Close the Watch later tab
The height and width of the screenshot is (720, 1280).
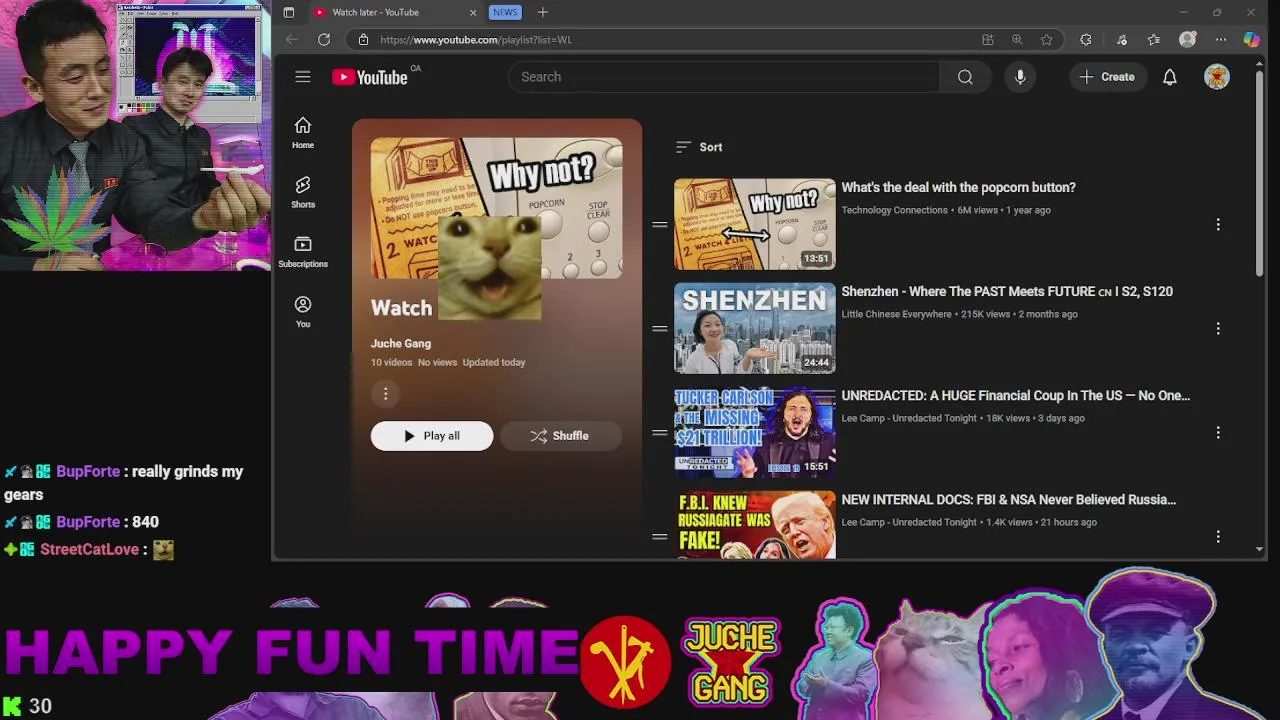[x=473, y=12]
